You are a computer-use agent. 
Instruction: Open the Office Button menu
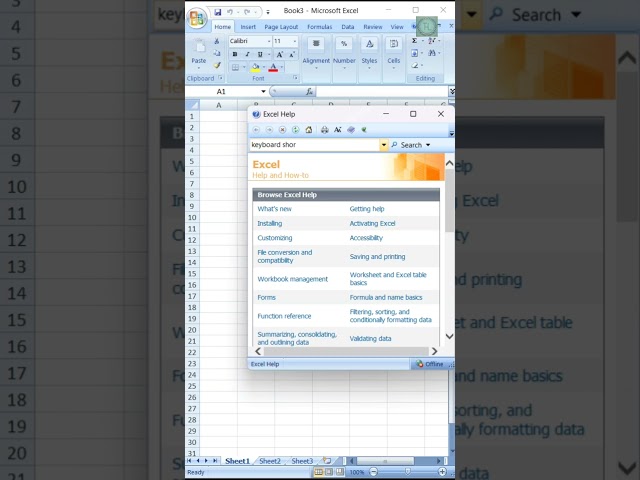197,19
